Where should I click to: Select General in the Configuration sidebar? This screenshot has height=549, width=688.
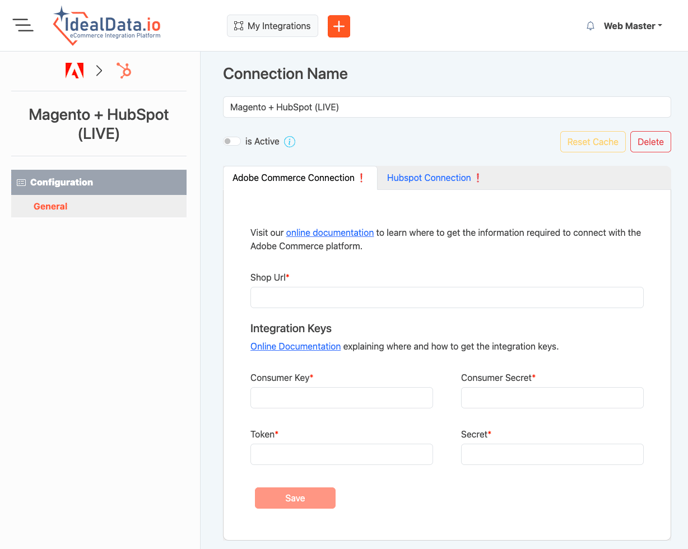pyautogui.click(x=50, y=206)
